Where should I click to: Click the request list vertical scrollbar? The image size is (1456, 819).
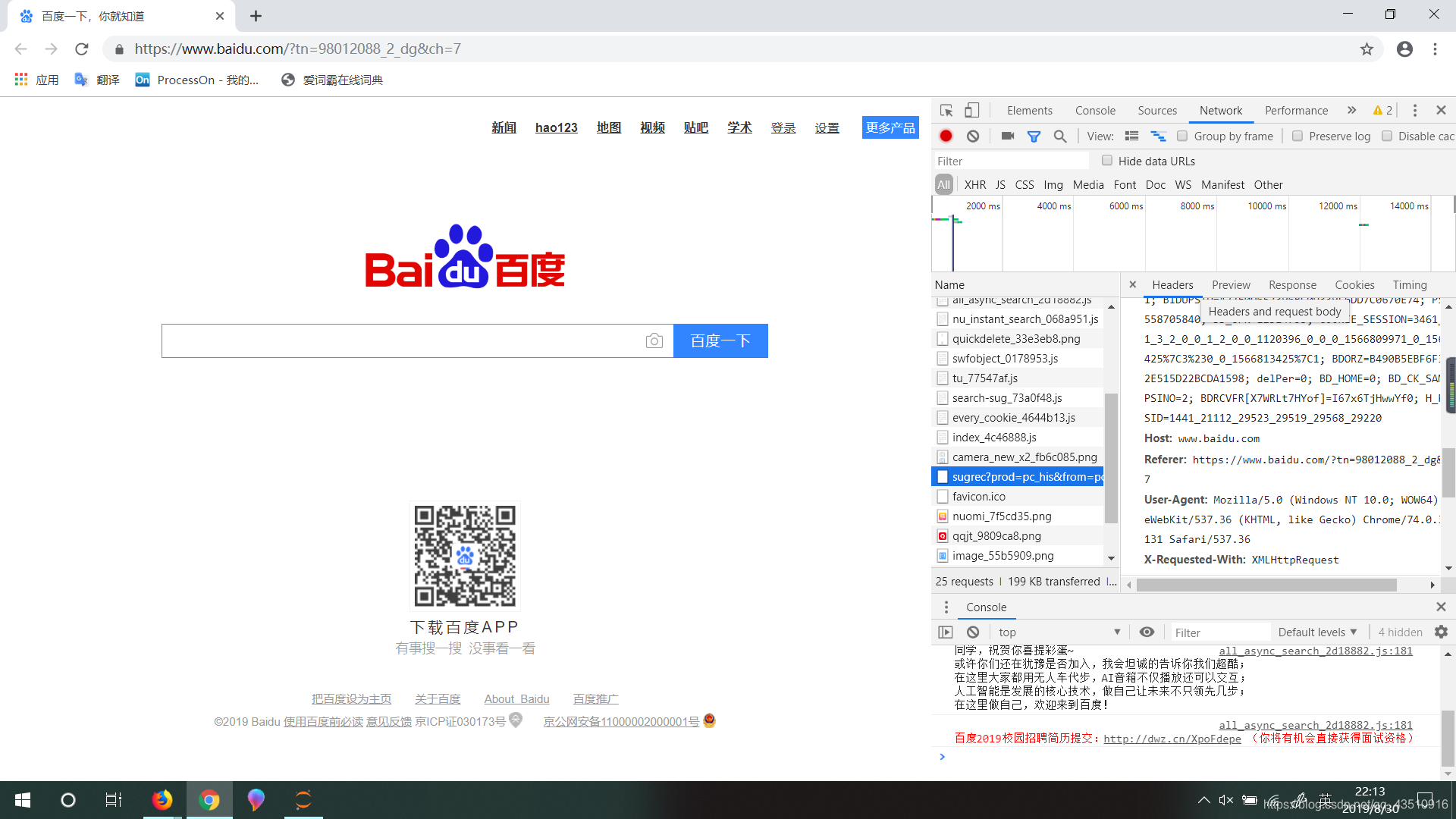point(1111,458)
